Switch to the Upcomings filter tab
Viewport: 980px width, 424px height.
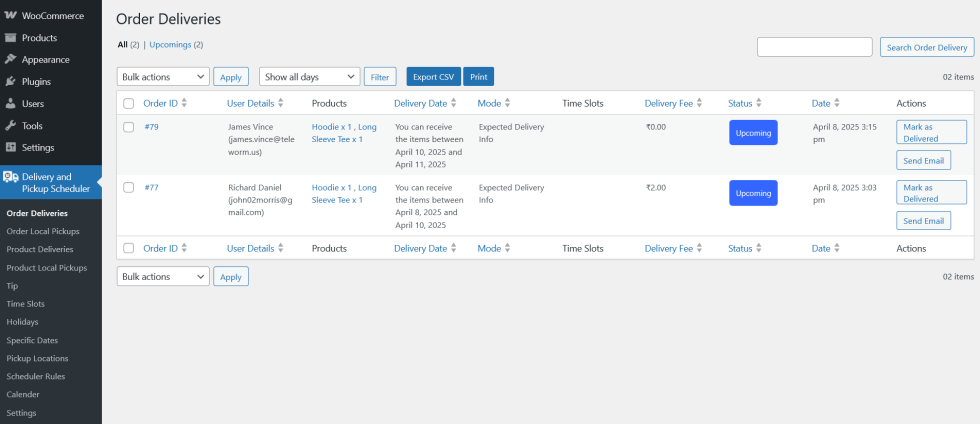(176, 45)
